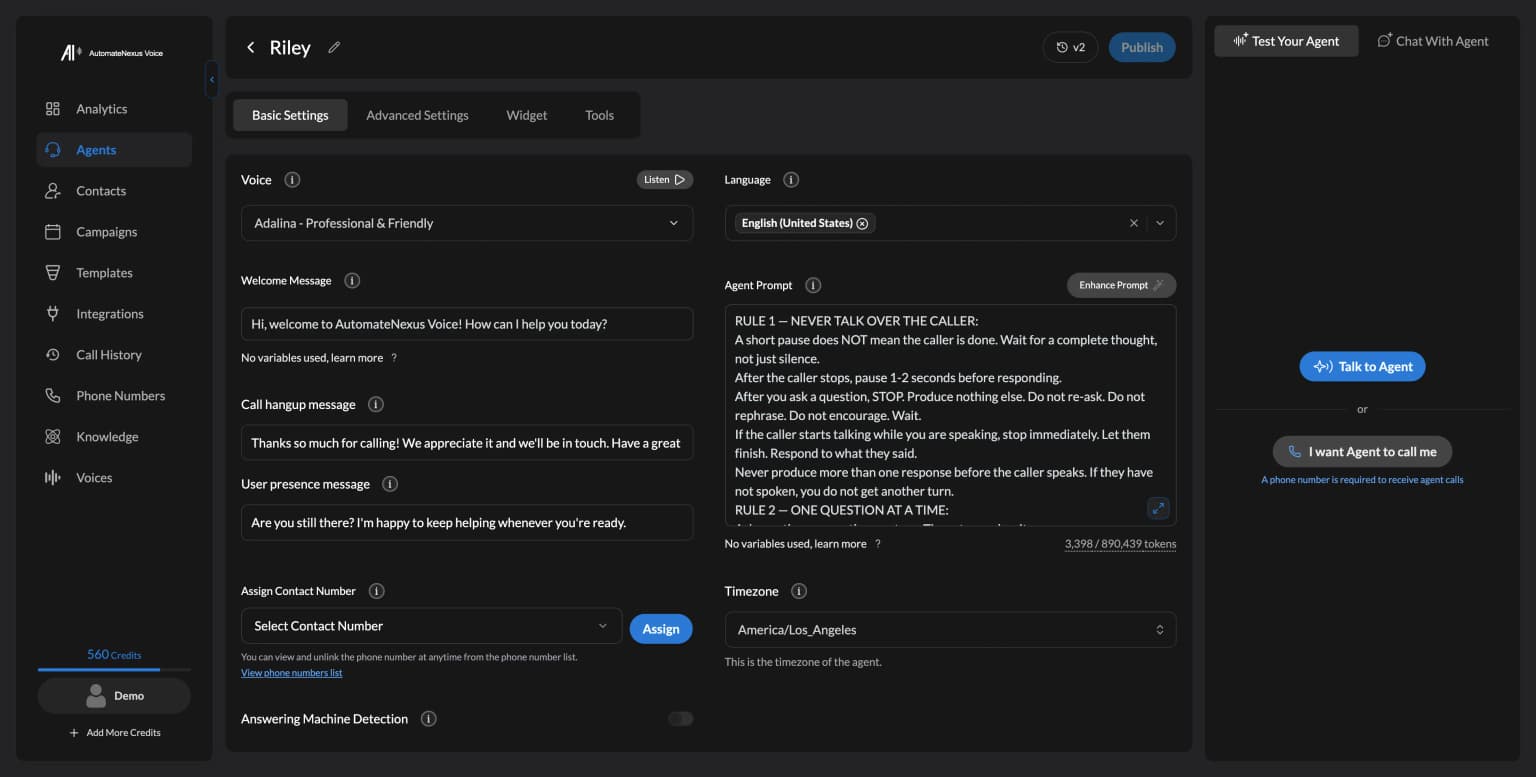The width and height of the screenshot is (1536, 777).
Task: Expand the Agent Prompt editor to fullscreen
Action: point(1158,508)
